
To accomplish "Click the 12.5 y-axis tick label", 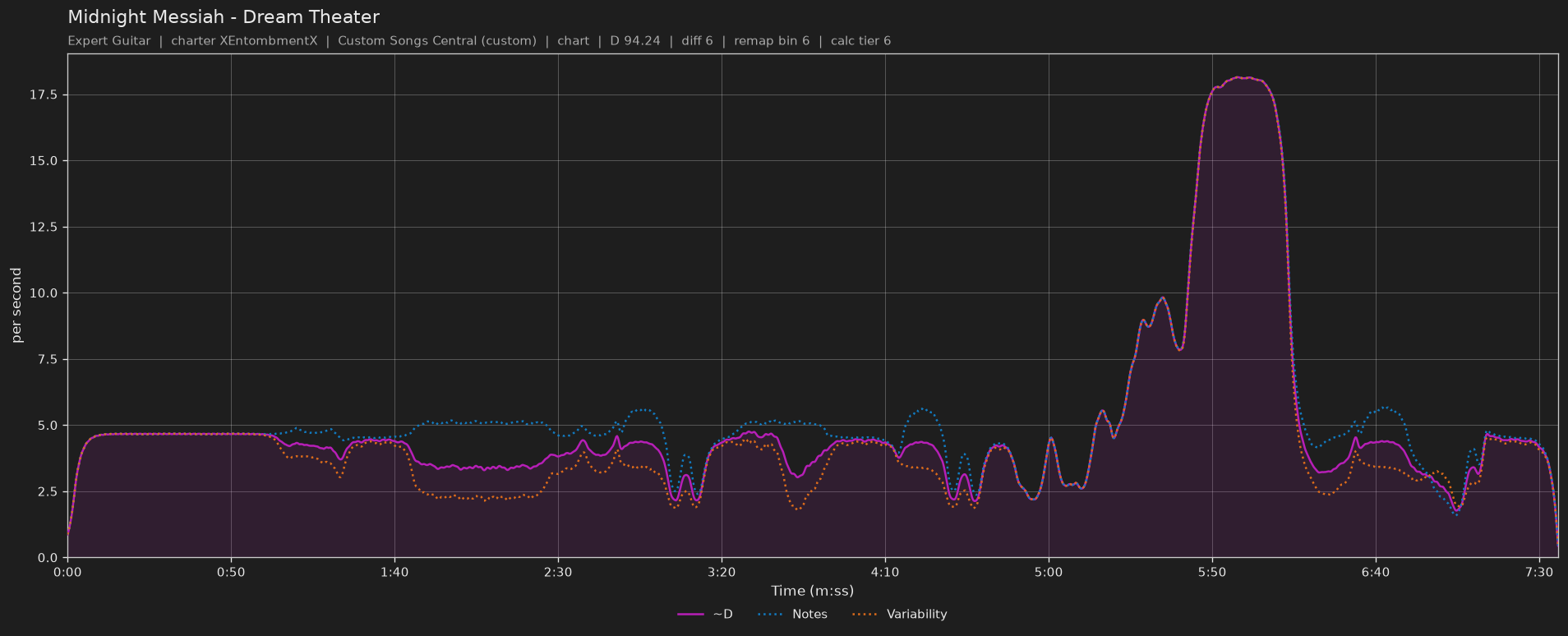I will coord(44,228).
